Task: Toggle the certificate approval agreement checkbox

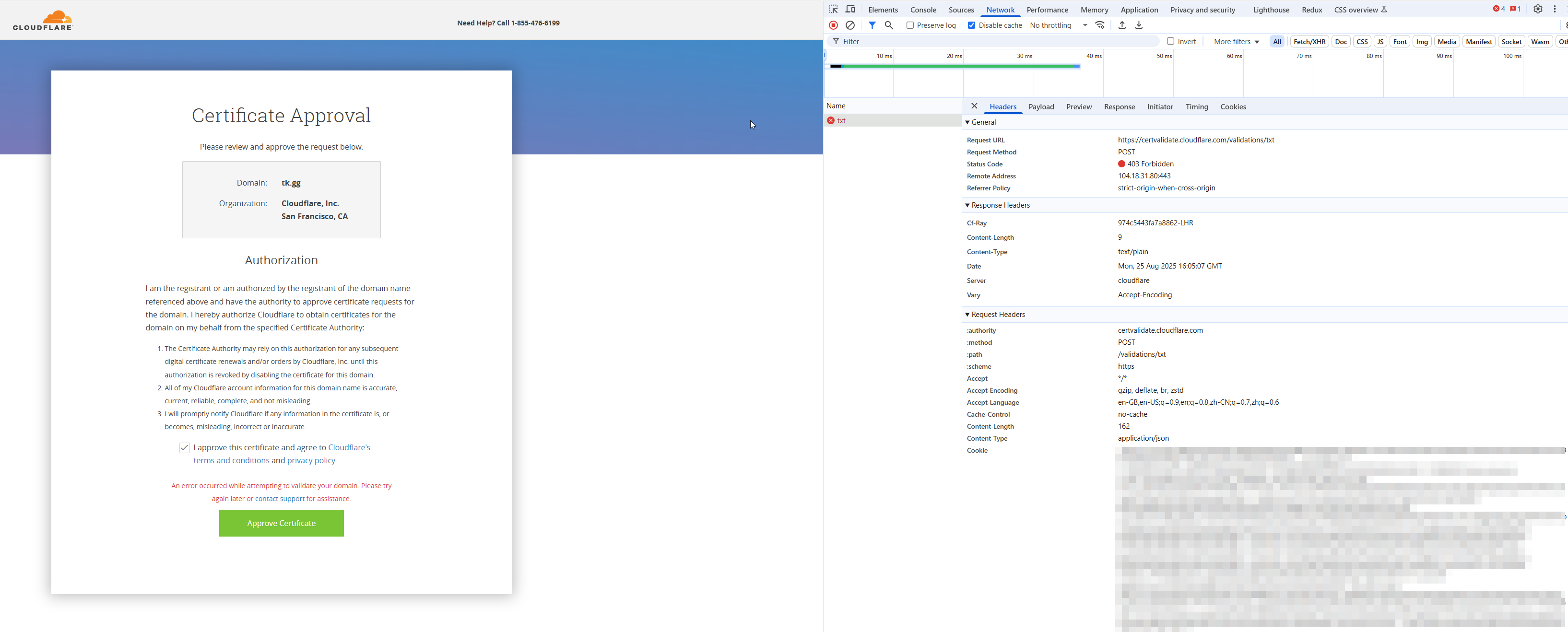Action: 185,448
